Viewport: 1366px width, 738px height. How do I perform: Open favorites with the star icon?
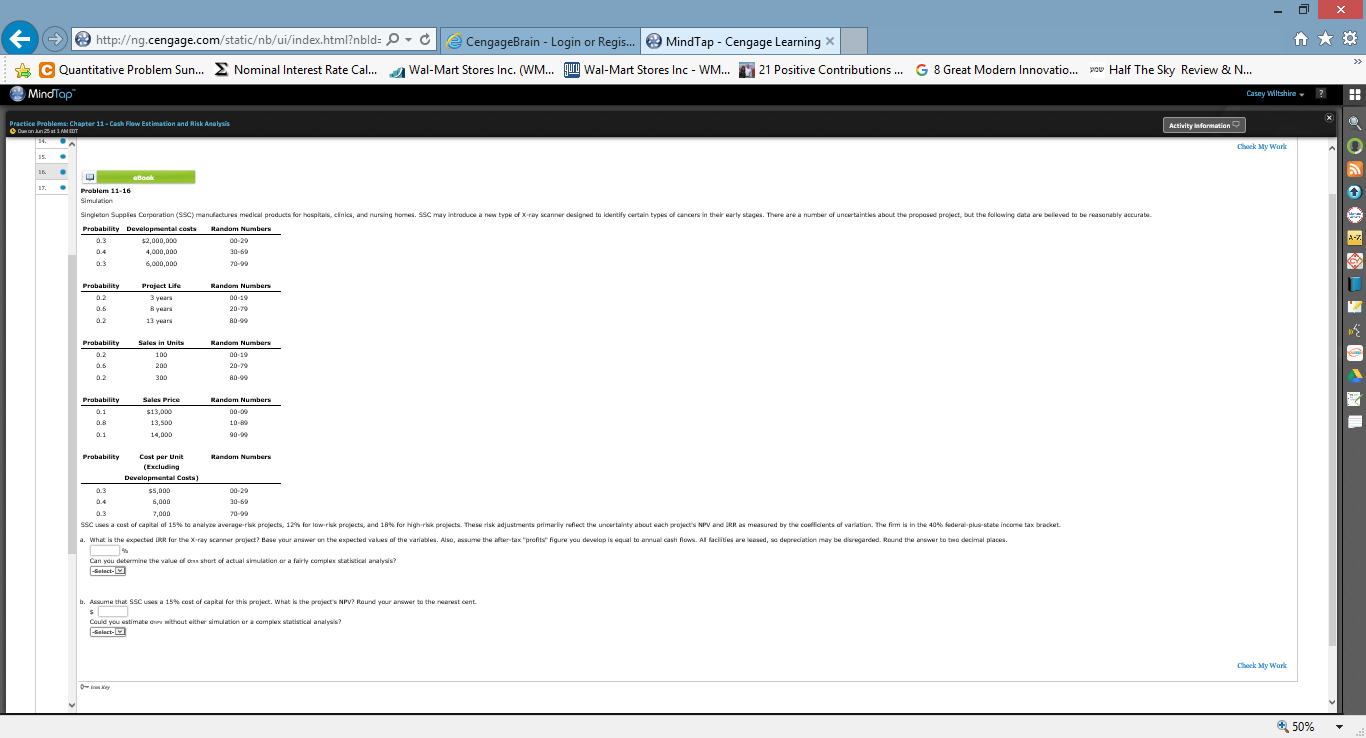click(x=1324, y=41)
